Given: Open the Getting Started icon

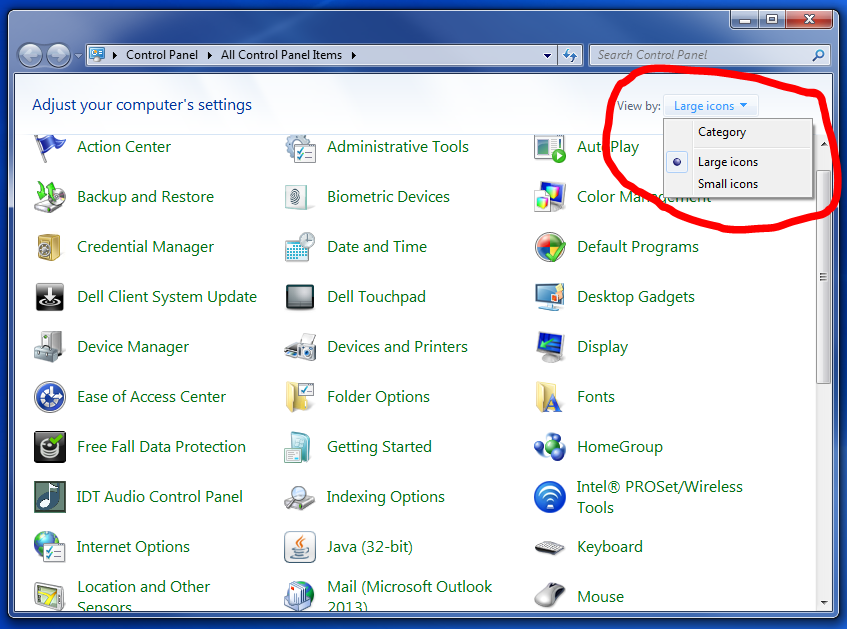Looking at the screenshot, I should click(298, 447).
